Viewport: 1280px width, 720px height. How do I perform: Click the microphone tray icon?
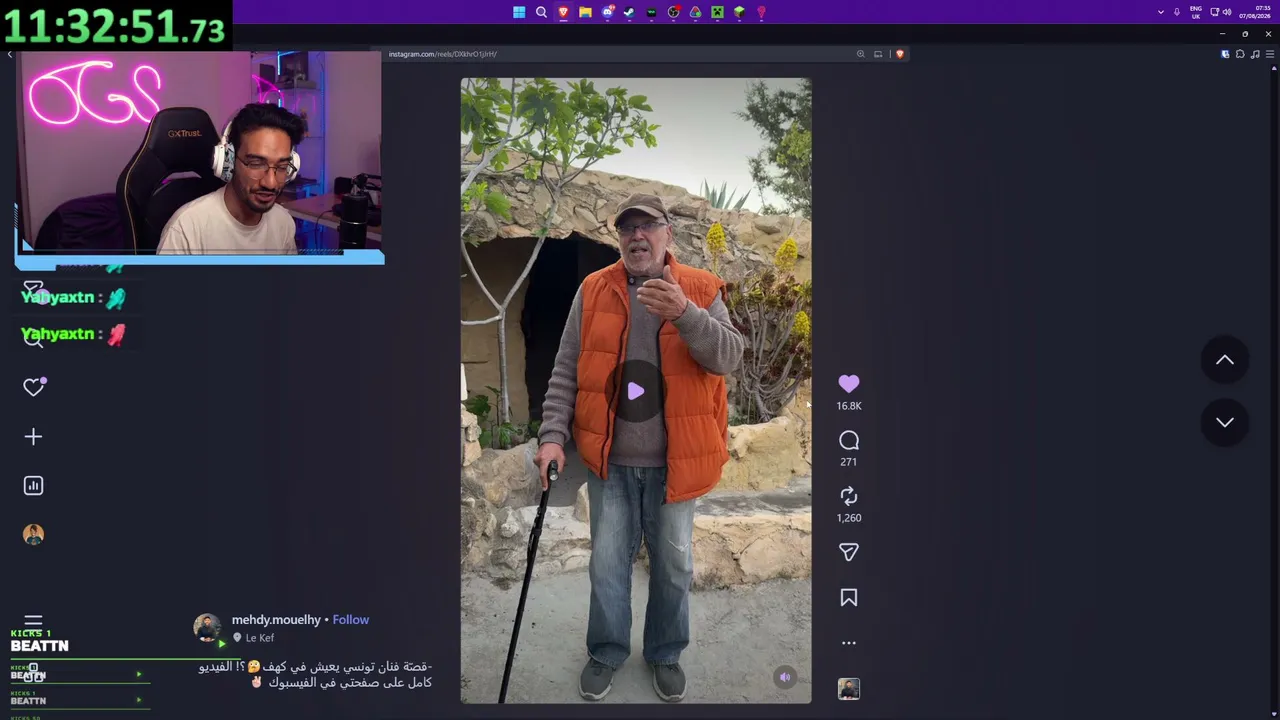1177,12
